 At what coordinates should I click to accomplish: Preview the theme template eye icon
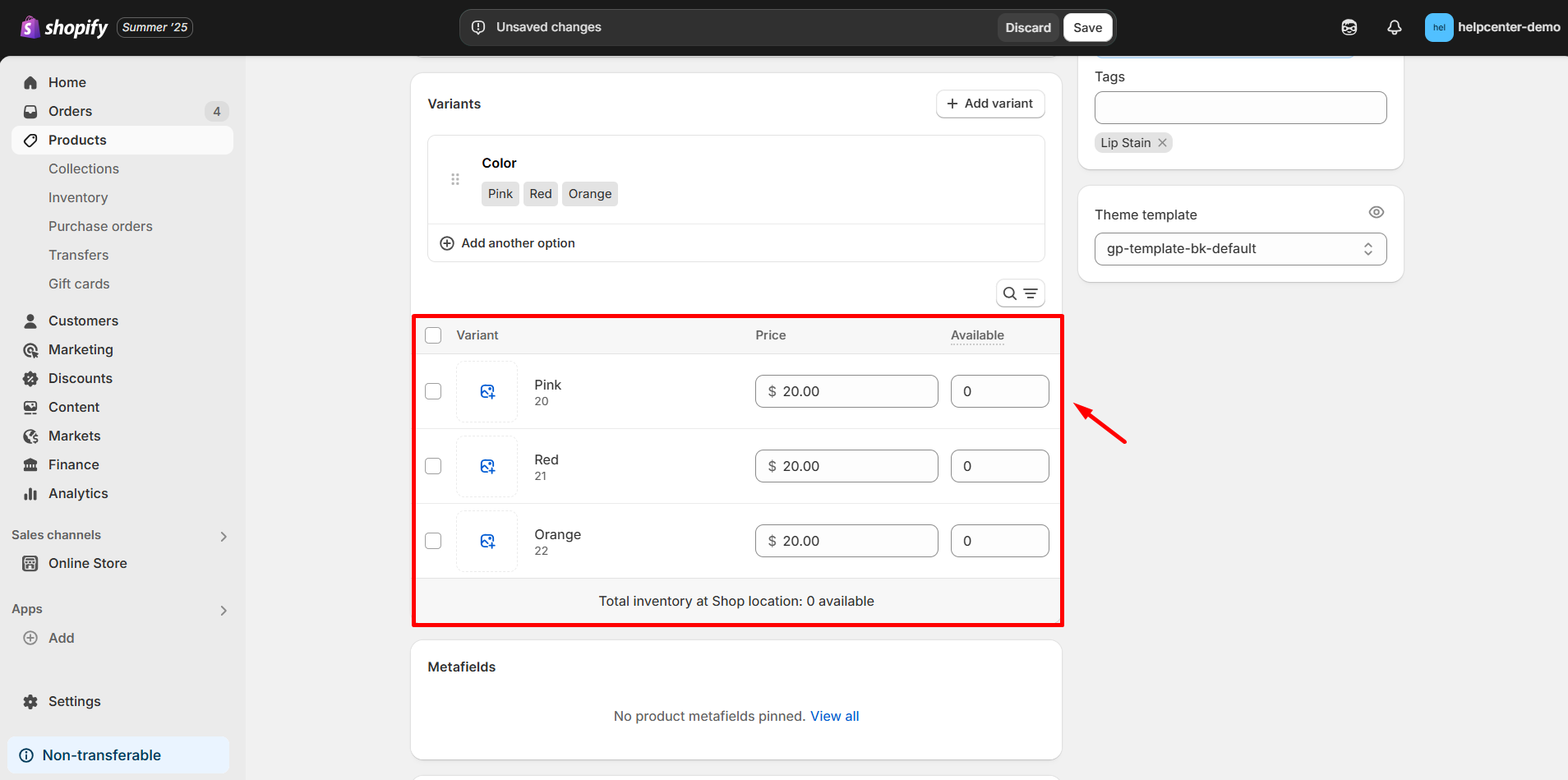[x=1376, y=213]
